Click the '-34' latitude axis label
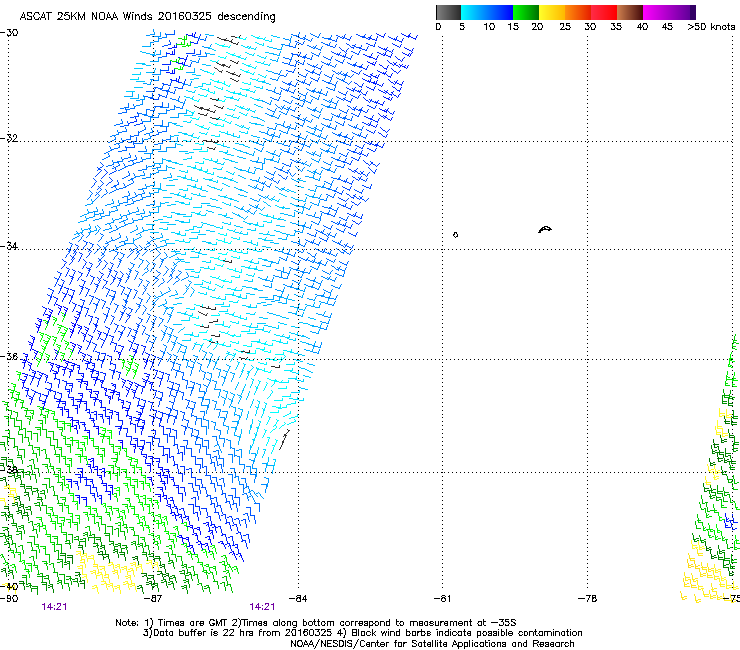Screen dimensions: 740x650 click(x=9, y=246)
